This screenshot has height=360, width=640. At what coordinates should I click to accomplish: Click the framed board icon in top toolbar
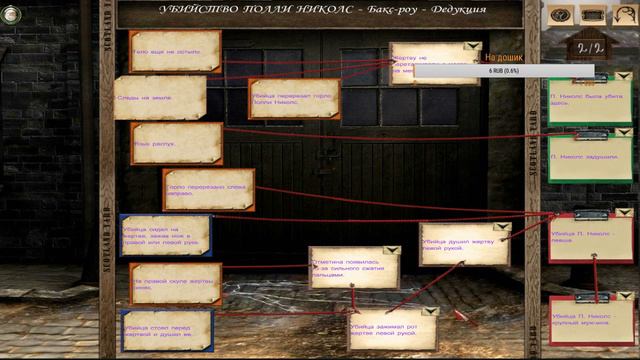pyautogui.click(x=593, y=15)
